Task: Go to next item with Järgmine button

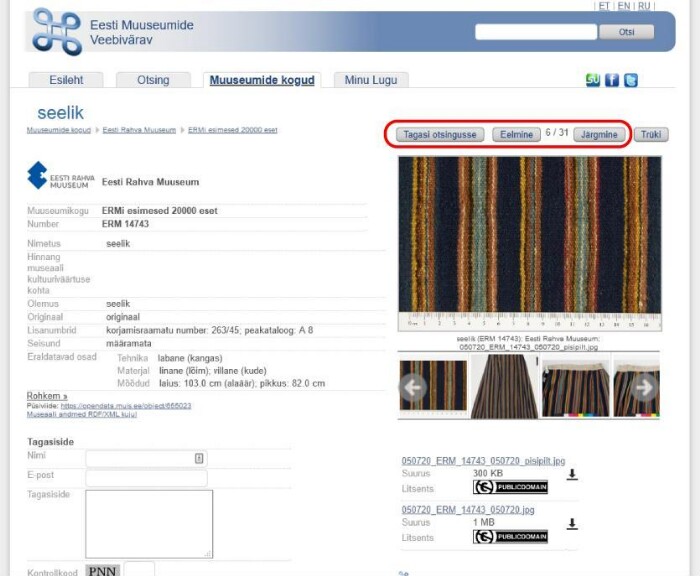Action: (601, 134)
